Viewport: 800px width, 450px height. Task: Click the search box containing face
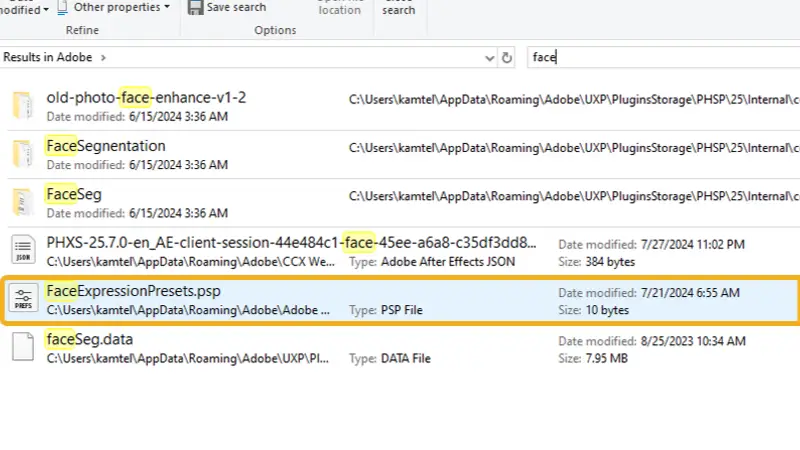pos(663,57)
